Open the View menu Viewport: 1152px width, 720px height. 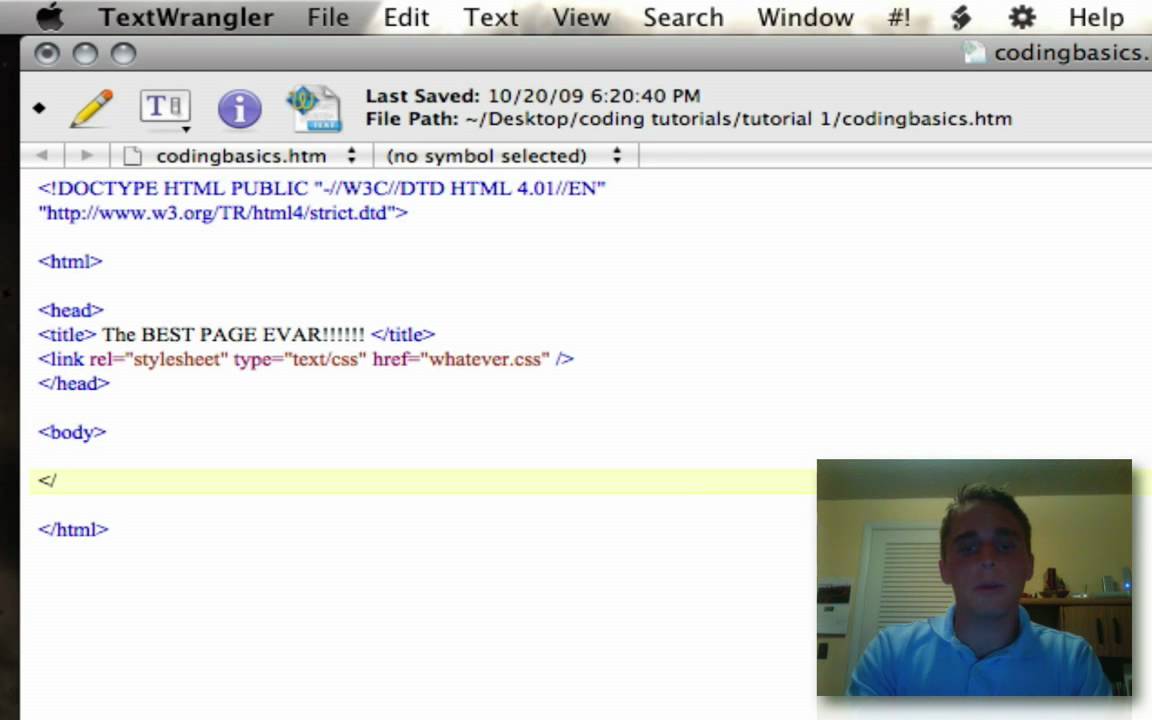coord(580,17)
